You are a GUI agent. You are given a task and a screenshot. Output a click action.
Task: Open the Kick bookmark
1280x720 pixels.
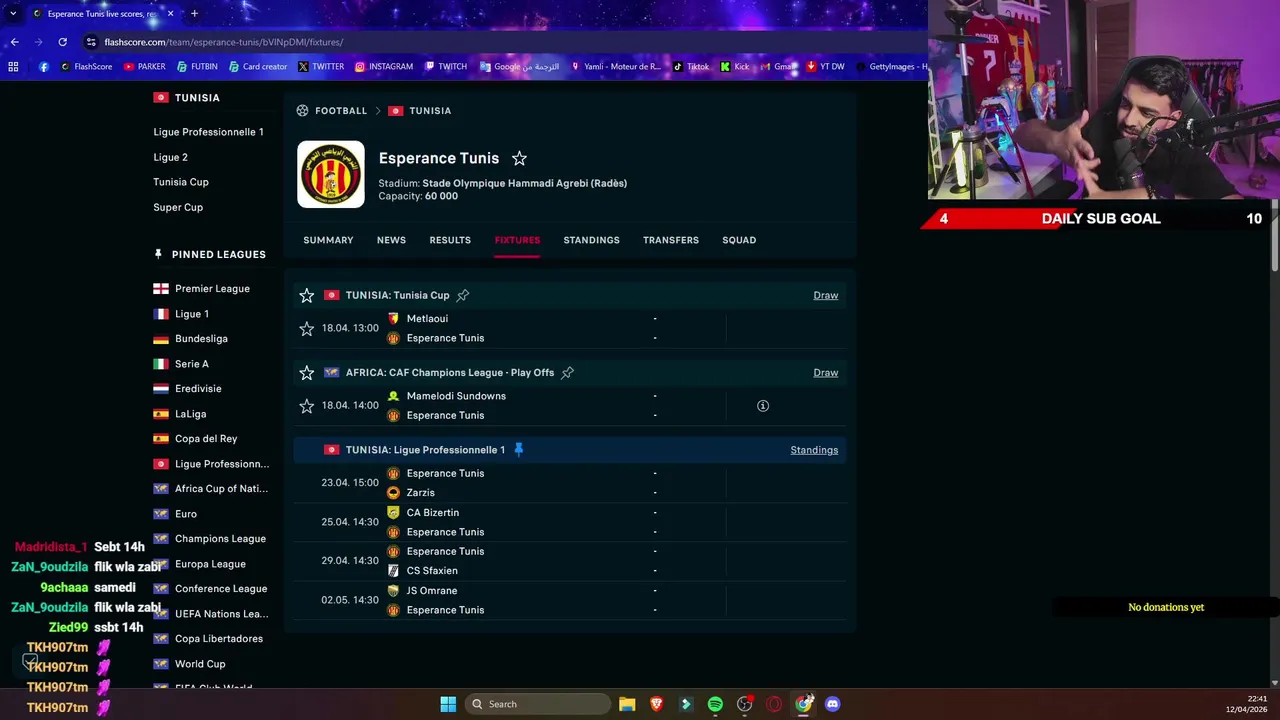pos(735,67)
